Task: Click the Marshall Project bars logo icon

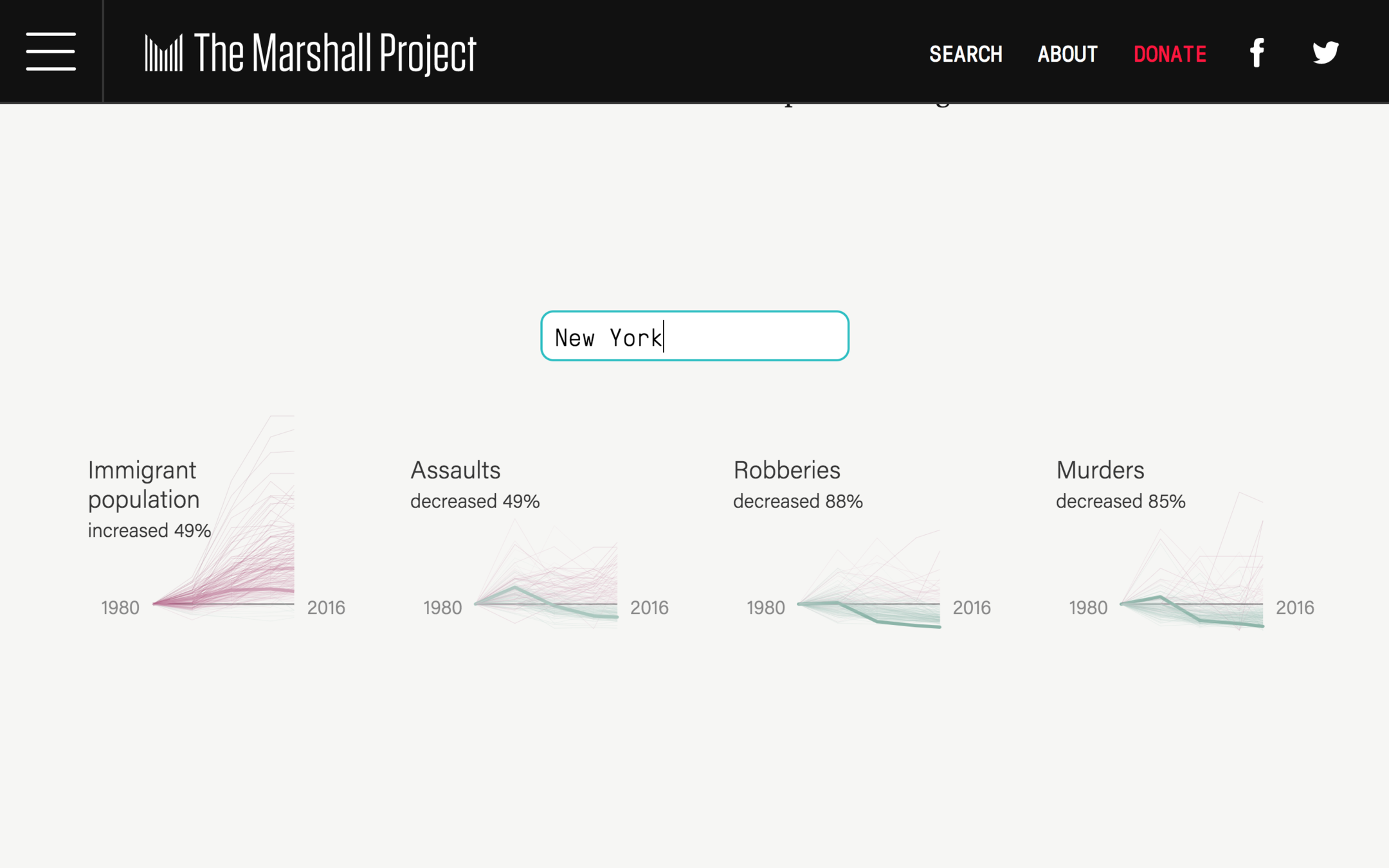Action: click(x=163, y=53)
